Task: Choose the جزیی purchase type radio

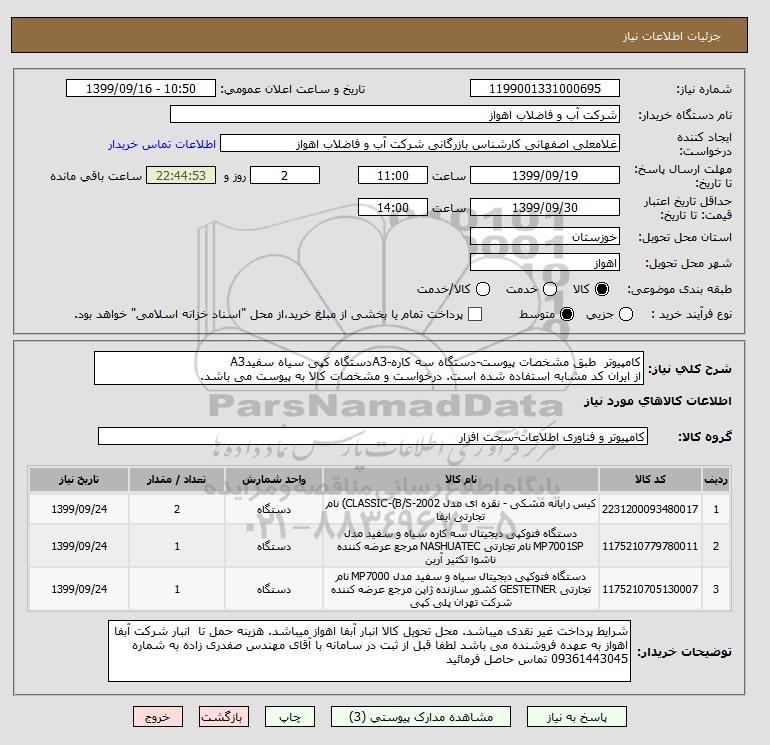Action: 626,314
